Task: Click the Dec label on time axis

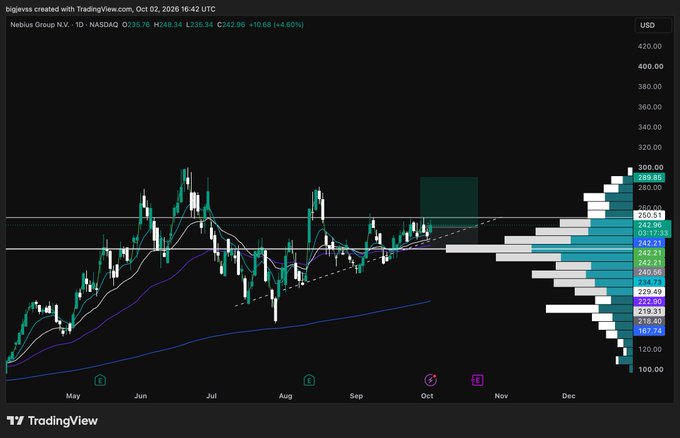Action: coord(569,396)
